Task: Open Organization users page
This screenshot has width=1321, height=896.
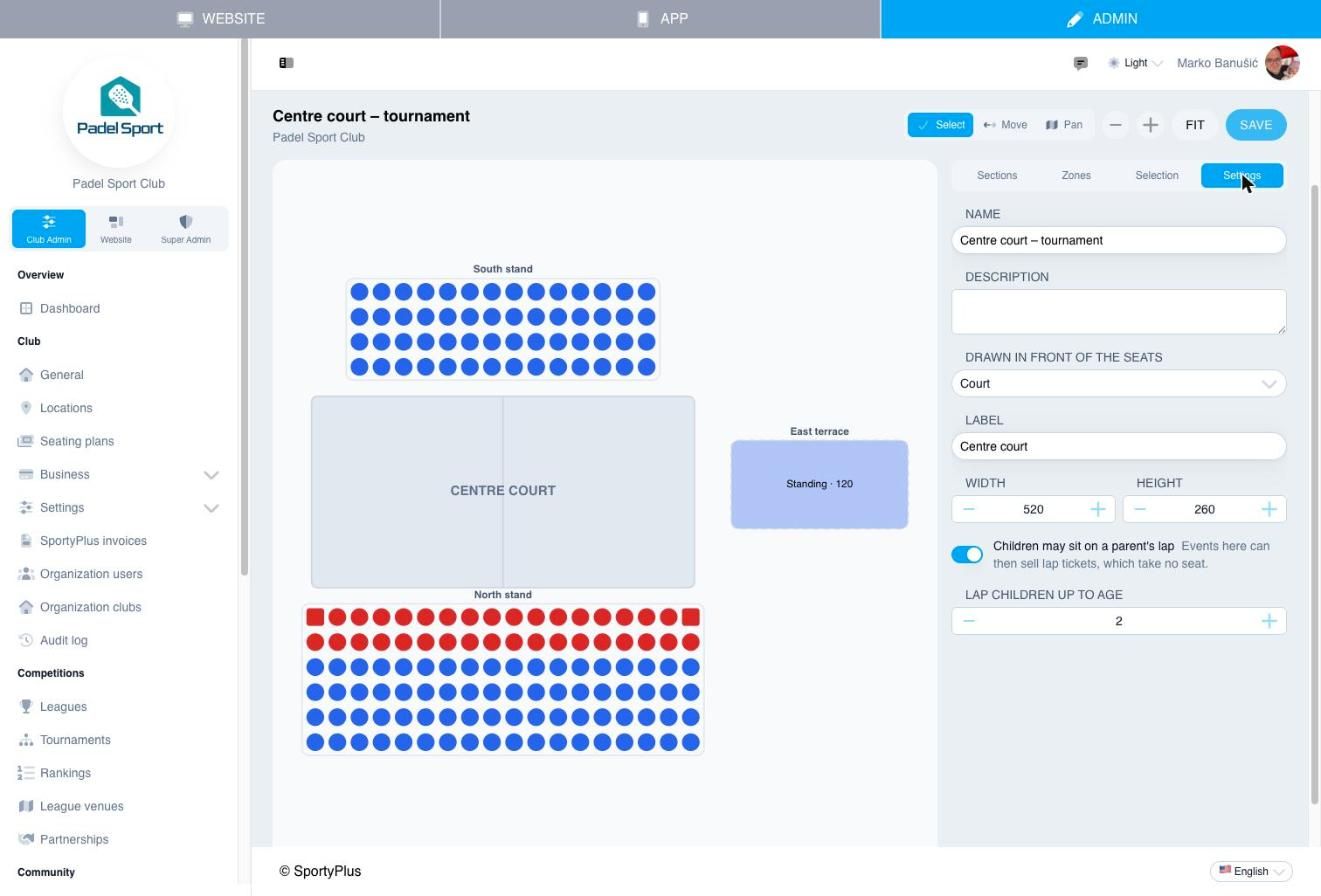Action: pos(91,574)
